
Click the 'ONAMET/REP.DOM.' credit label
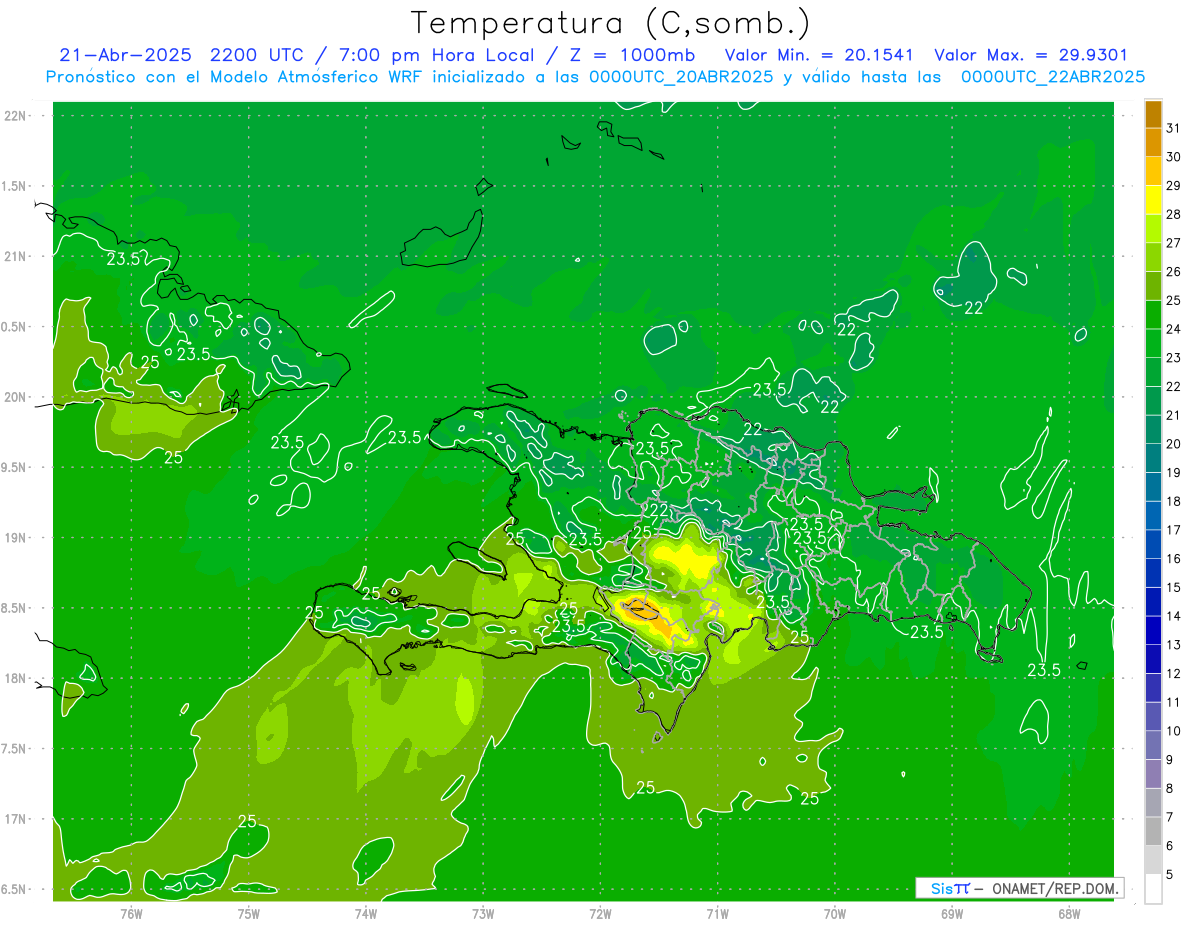click(x=1056, y=888)
